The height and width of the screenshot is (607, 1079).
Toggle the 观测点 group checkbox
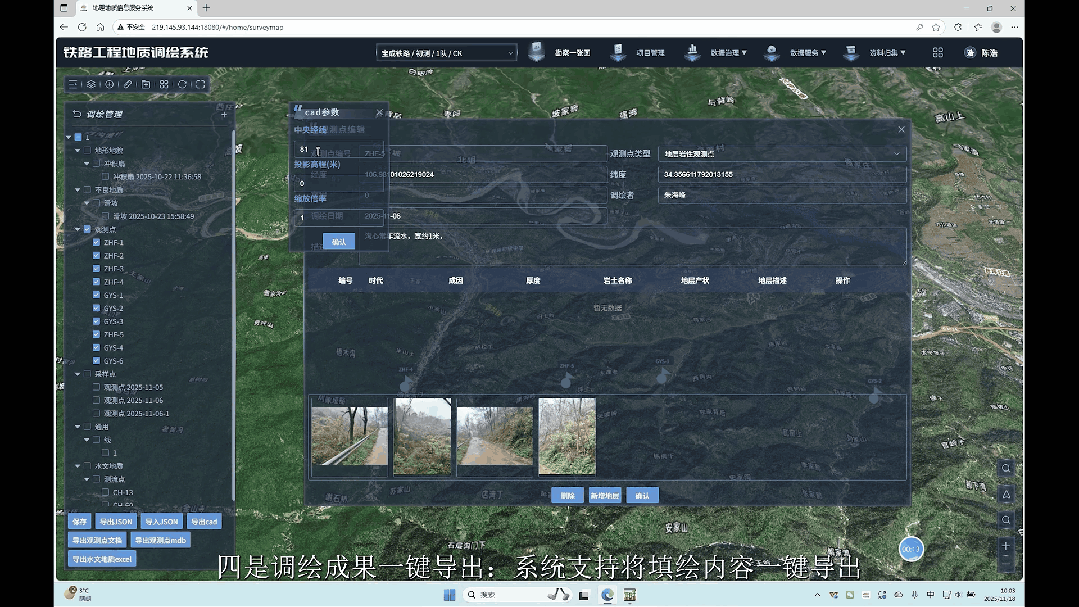87,229
